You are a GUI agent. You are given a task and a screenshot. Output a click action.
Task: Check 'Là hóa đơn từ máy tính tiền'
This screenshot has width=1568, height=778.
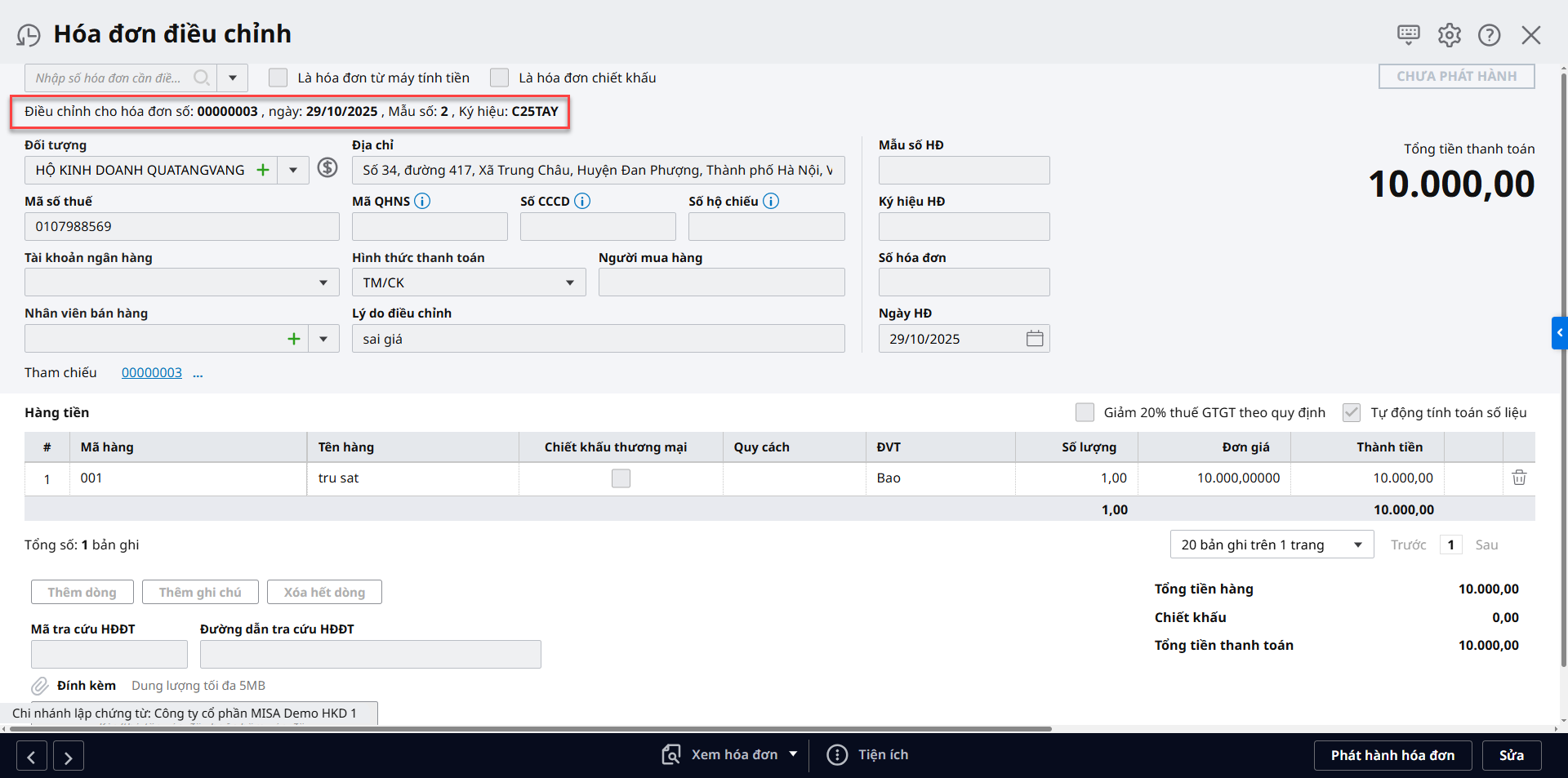point(278,78)
